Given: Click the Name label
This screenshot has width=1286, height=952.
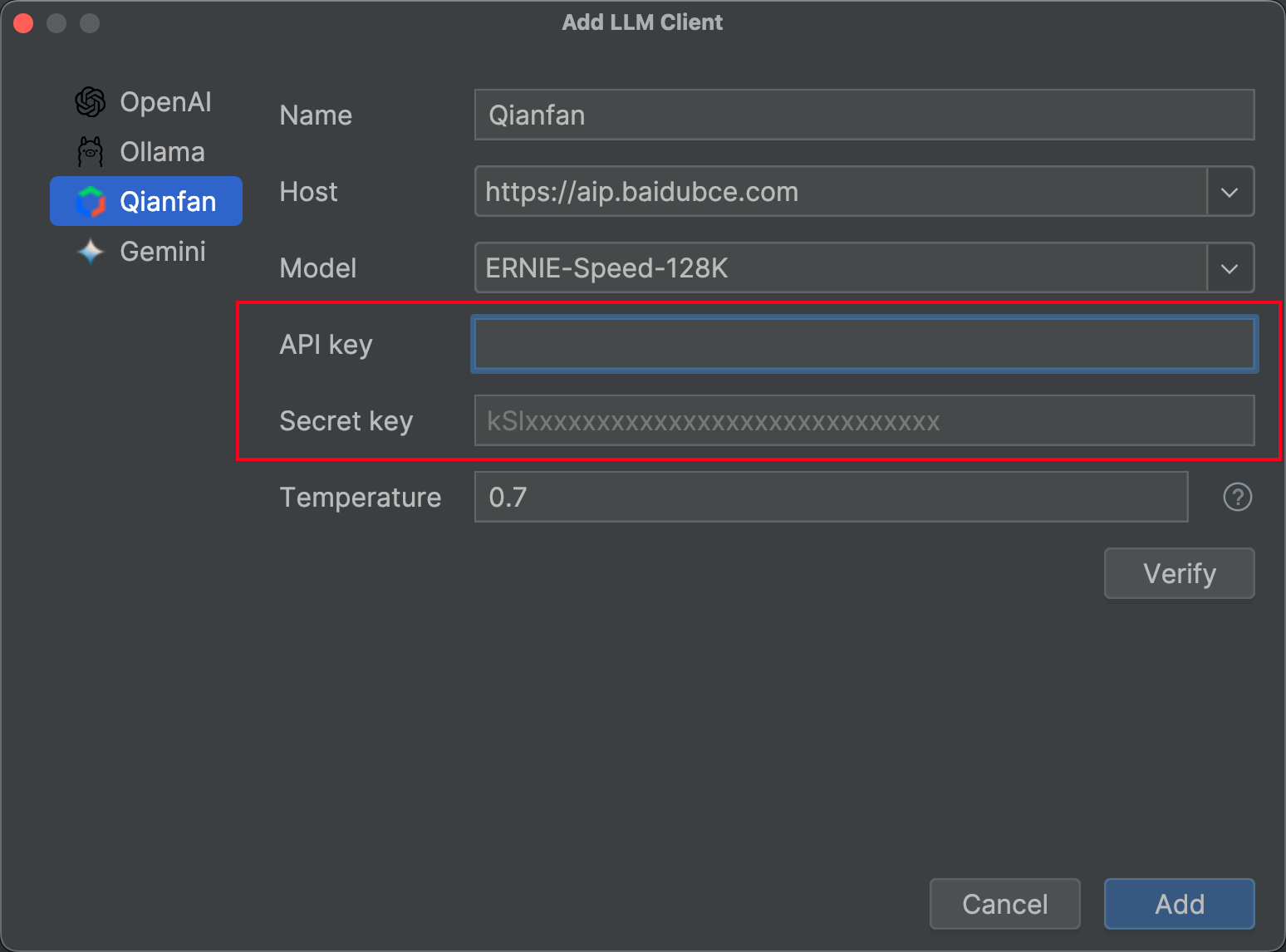Looking at the screenshot, I should tap(316, 115).
